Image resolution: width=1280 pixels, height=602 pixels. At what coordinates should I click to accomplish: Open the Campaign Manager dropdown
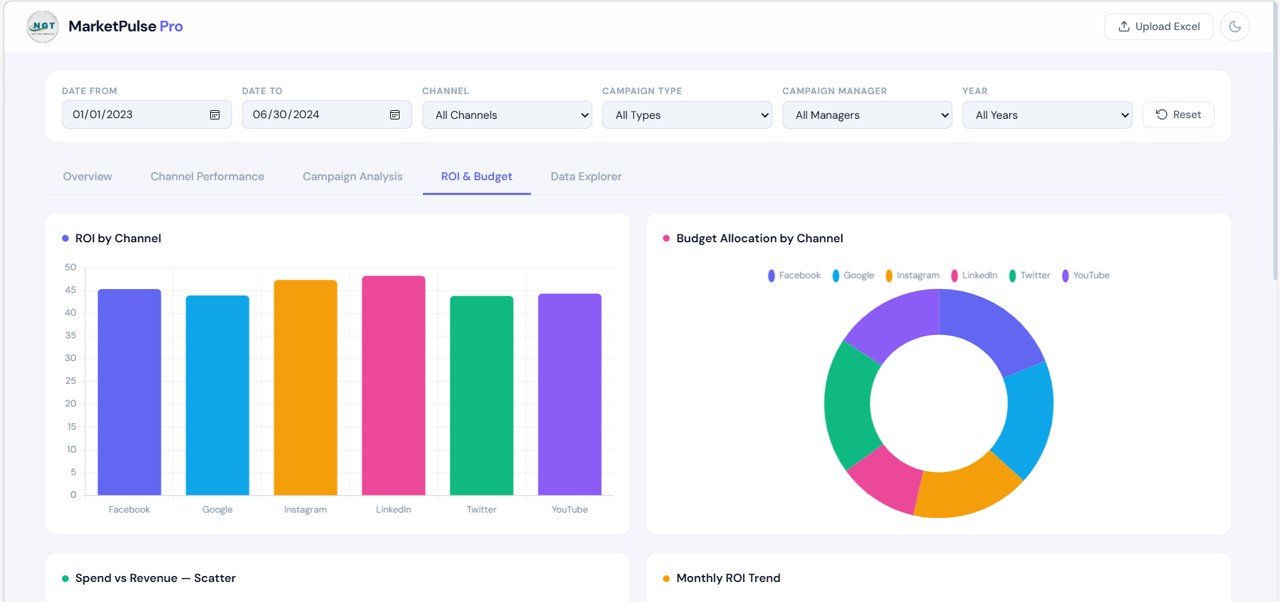tap(866, 114)
